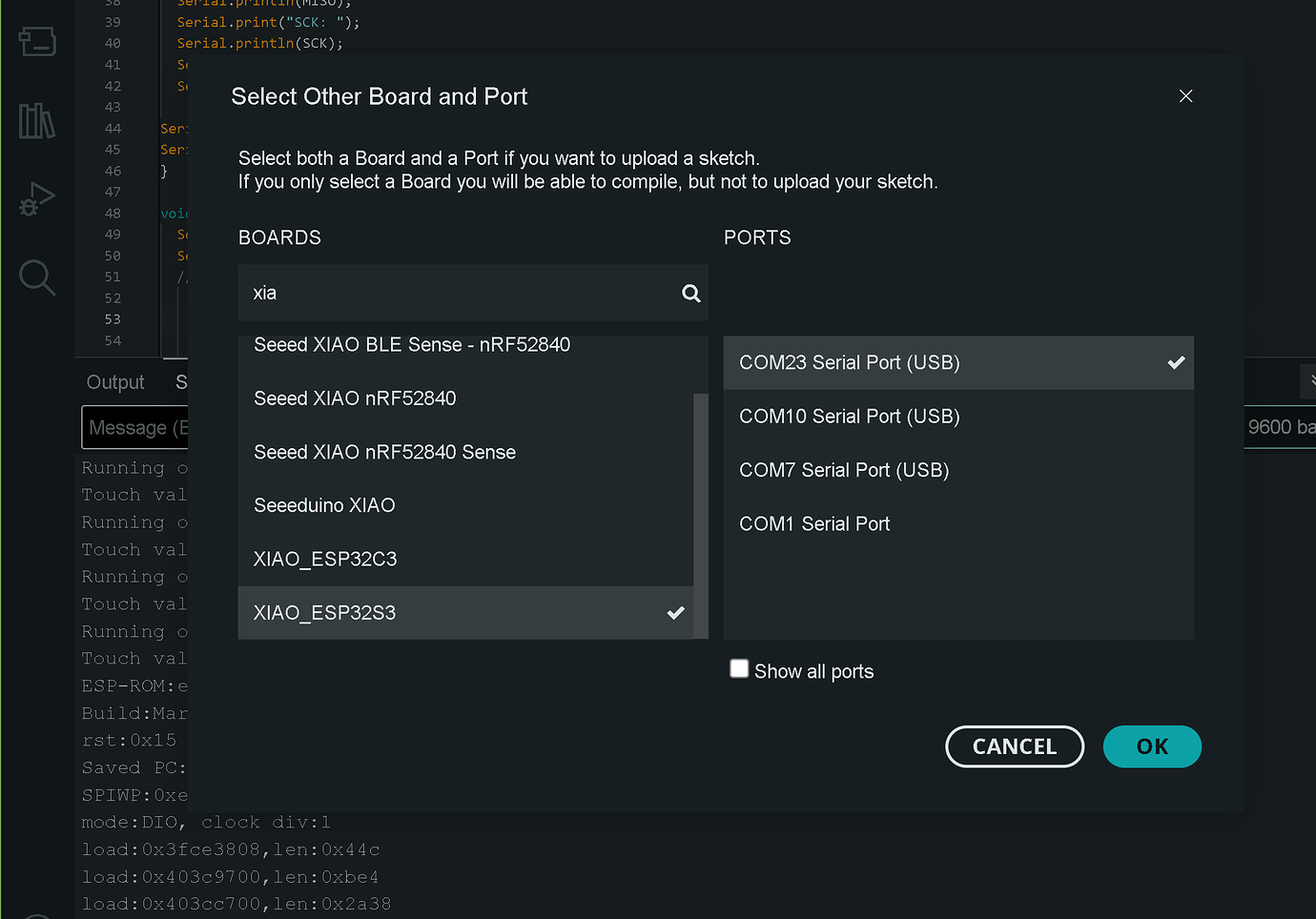Image resolution: width=1316 pixels, height=919 pixels.
Task: Open the Boards Manager from the sidebar
Action: 36,41
